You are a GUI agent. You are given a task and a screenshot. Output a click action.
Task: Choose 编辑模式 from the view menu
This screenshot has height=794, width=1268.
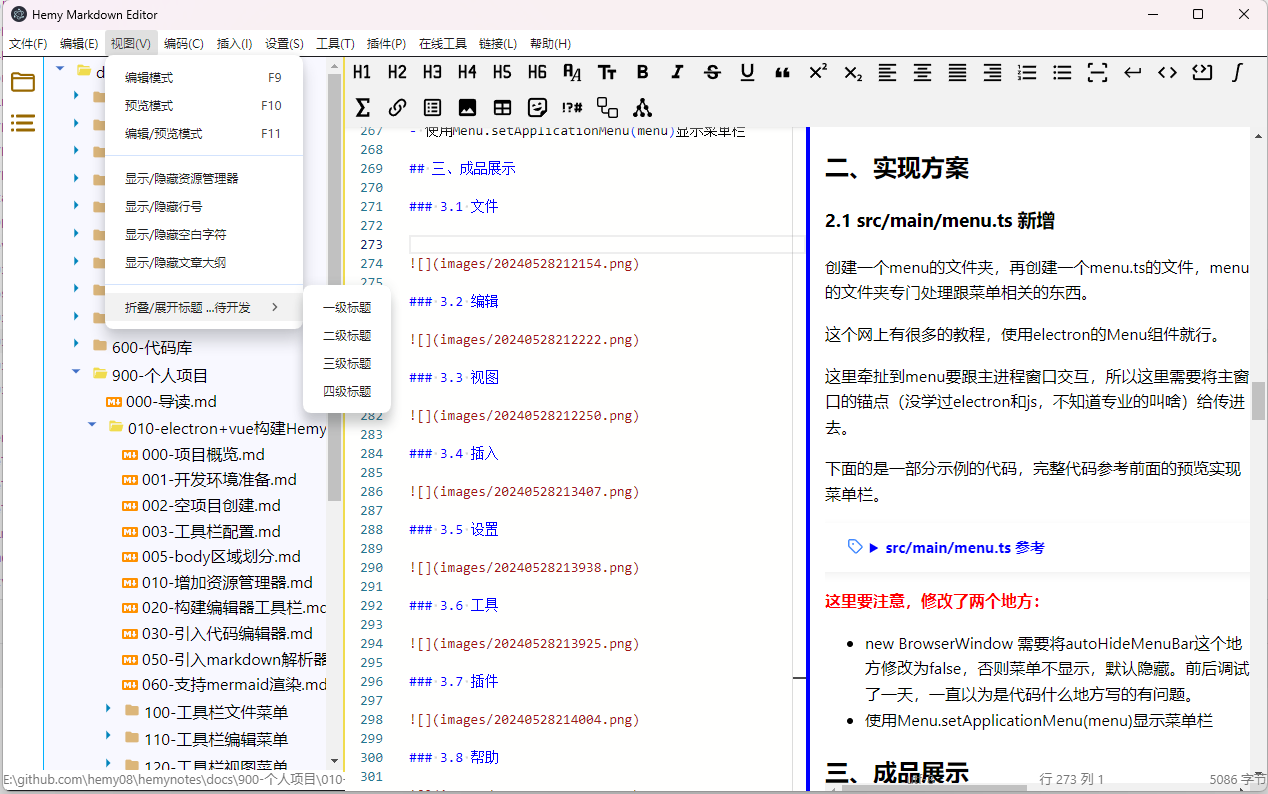tap(148, 78)
